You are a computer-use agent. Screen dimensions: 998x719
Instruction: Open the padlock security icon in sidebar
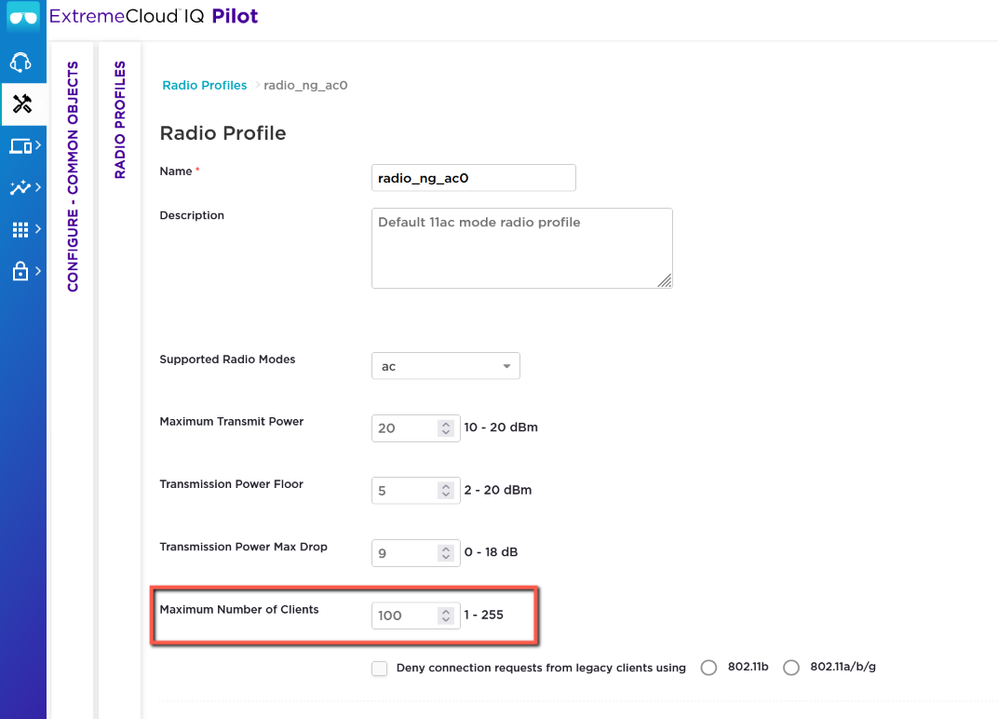[21, 272]
